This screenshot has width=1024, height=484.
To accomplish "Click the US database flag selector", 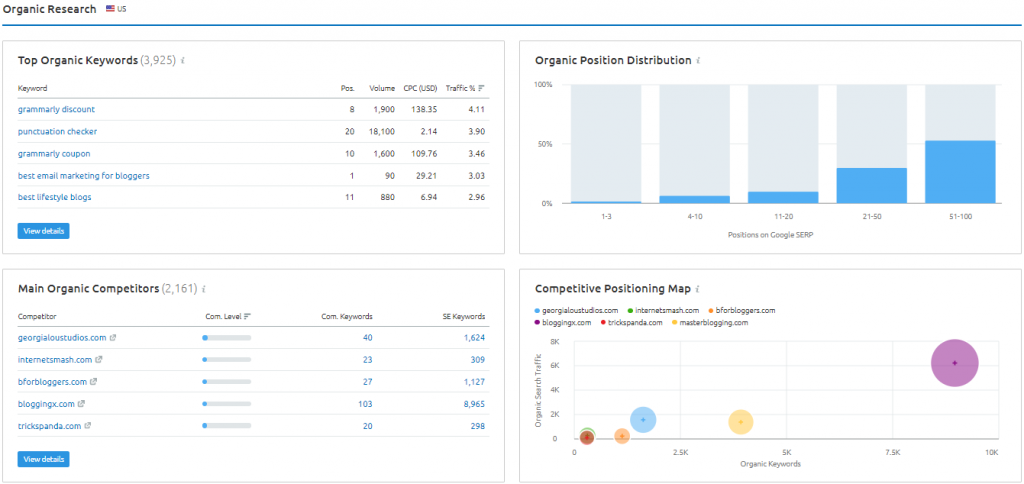I will pos(115,9).
